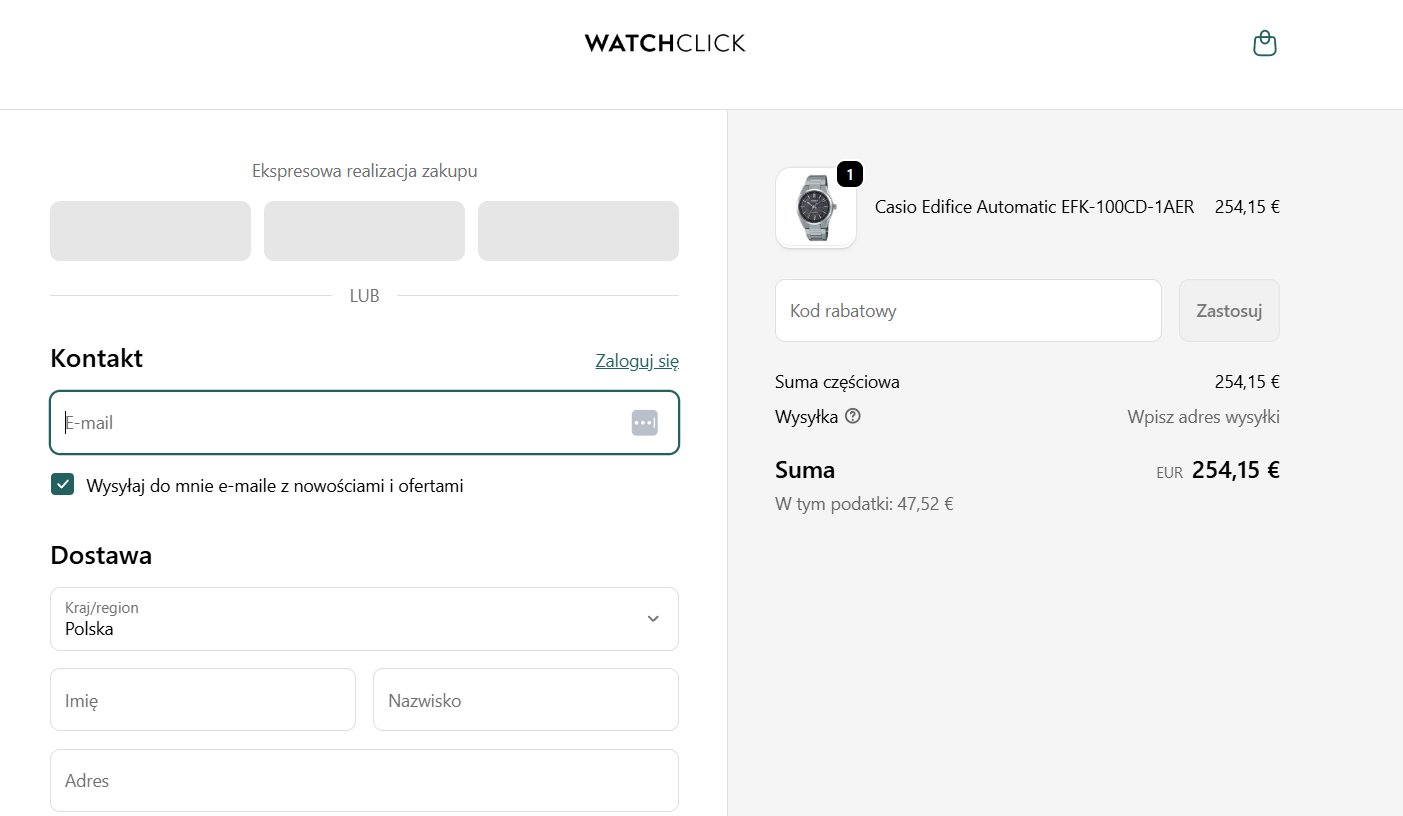The image size is (1403, 816).
Task: Click the first express checkout button
Action: click(150, 230)
